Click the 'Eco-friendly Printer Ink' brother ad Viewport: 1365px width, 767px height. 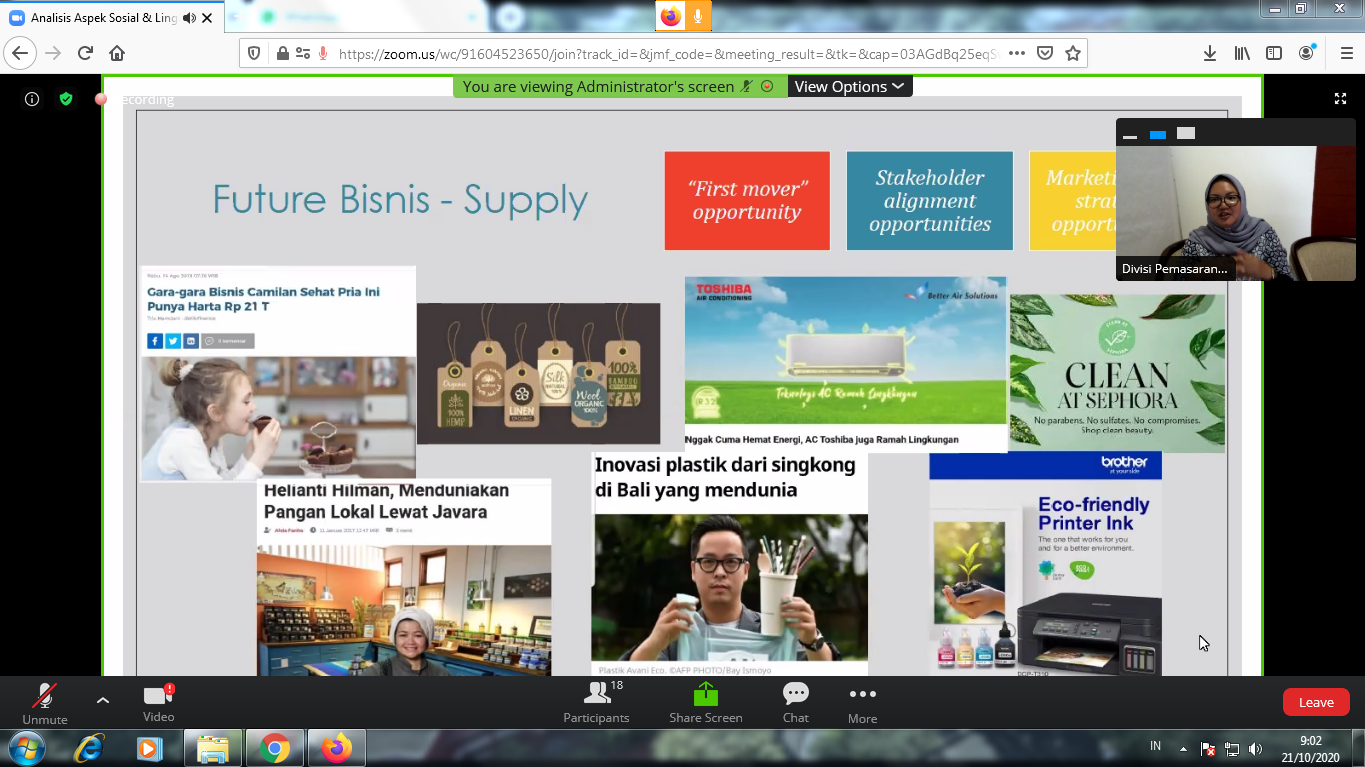point(1045,564)
